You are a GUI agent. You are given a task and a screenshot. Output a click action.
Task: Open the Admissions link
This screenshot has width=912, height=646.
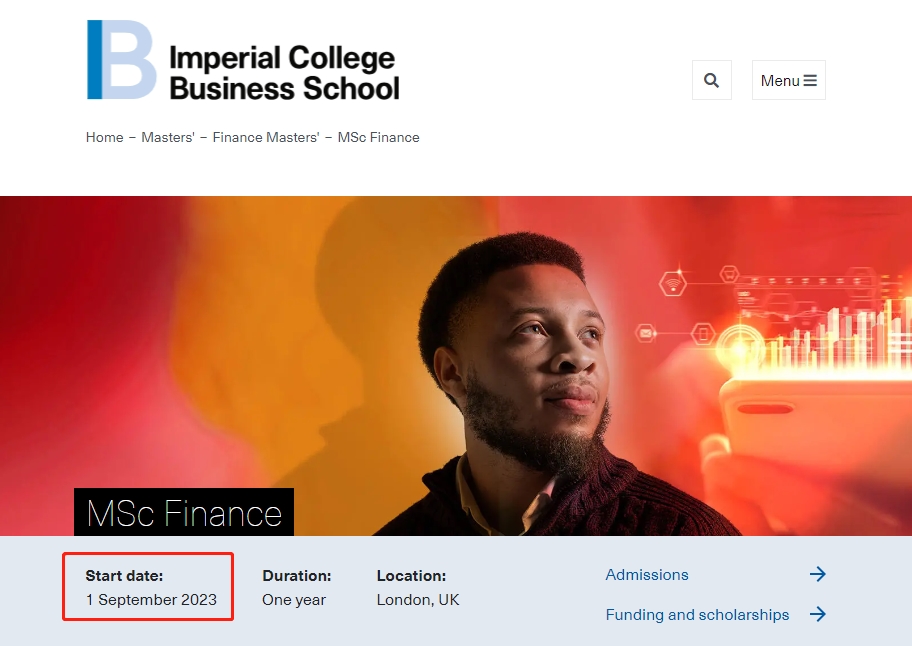pos(647,575)
